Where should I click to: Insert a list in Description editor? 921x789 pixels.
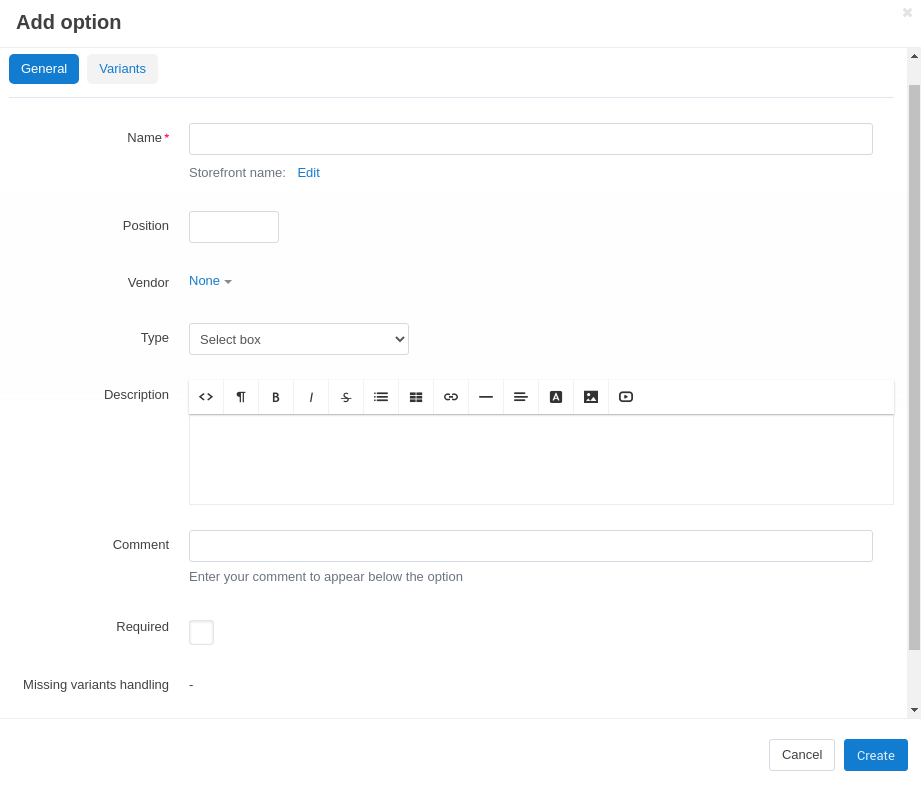tap(381, 397)
